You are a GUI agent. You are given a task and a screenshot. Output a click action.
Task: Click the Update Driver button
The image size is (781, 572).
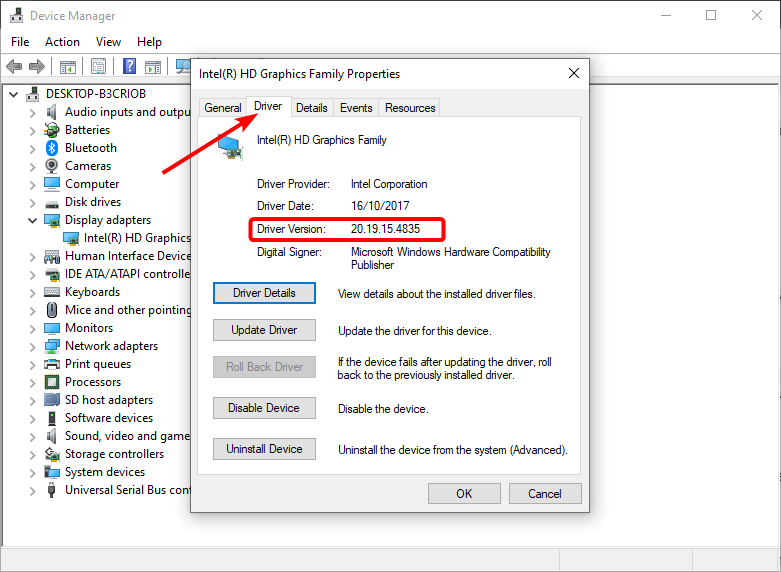(264, 330)
